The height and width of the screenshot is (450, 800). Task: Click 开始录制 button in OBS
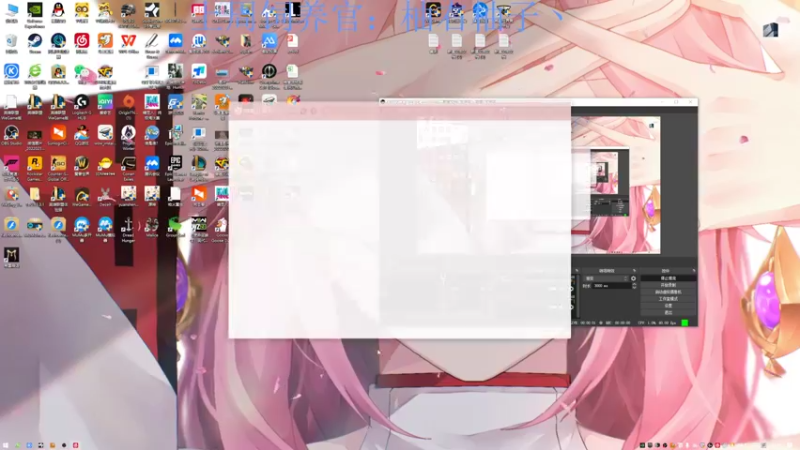(668, 285)
